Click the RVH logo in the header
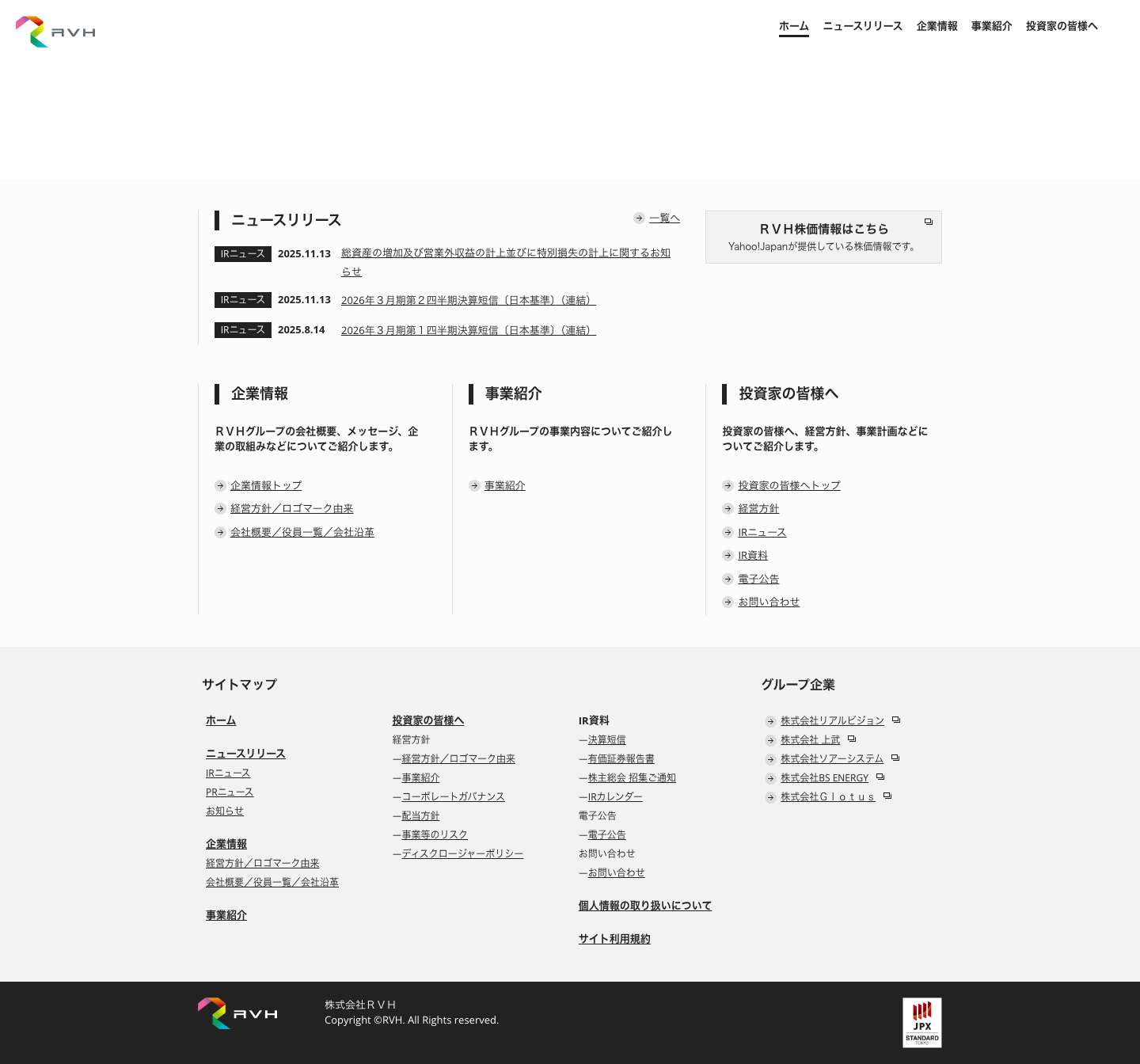The width and height of the screenshot is (1140, 1064). 55,30
